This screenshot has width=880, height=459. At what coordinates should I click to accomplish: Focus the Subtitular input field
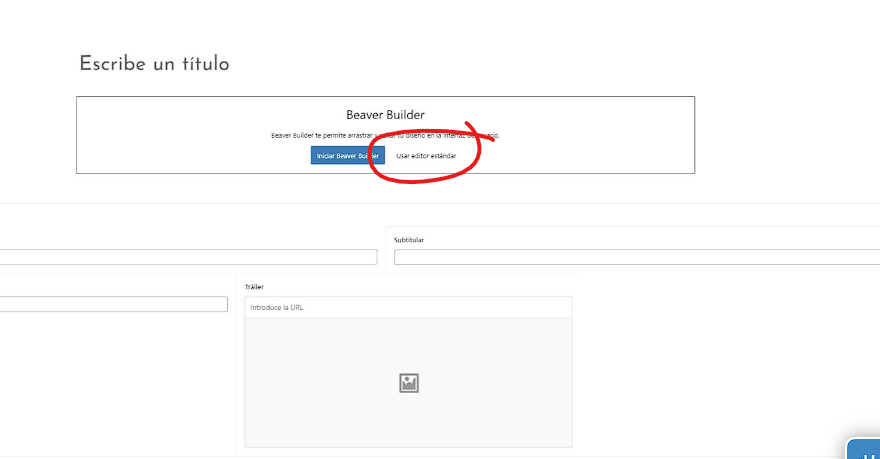point(636,257)
